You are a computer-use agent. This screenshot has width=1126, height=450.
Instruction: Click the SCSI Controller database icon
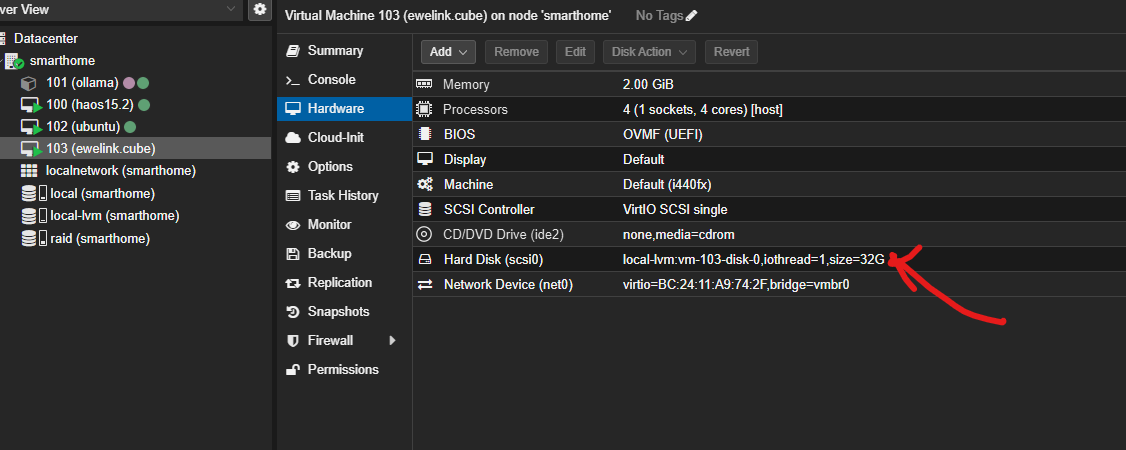click(425, 210)
